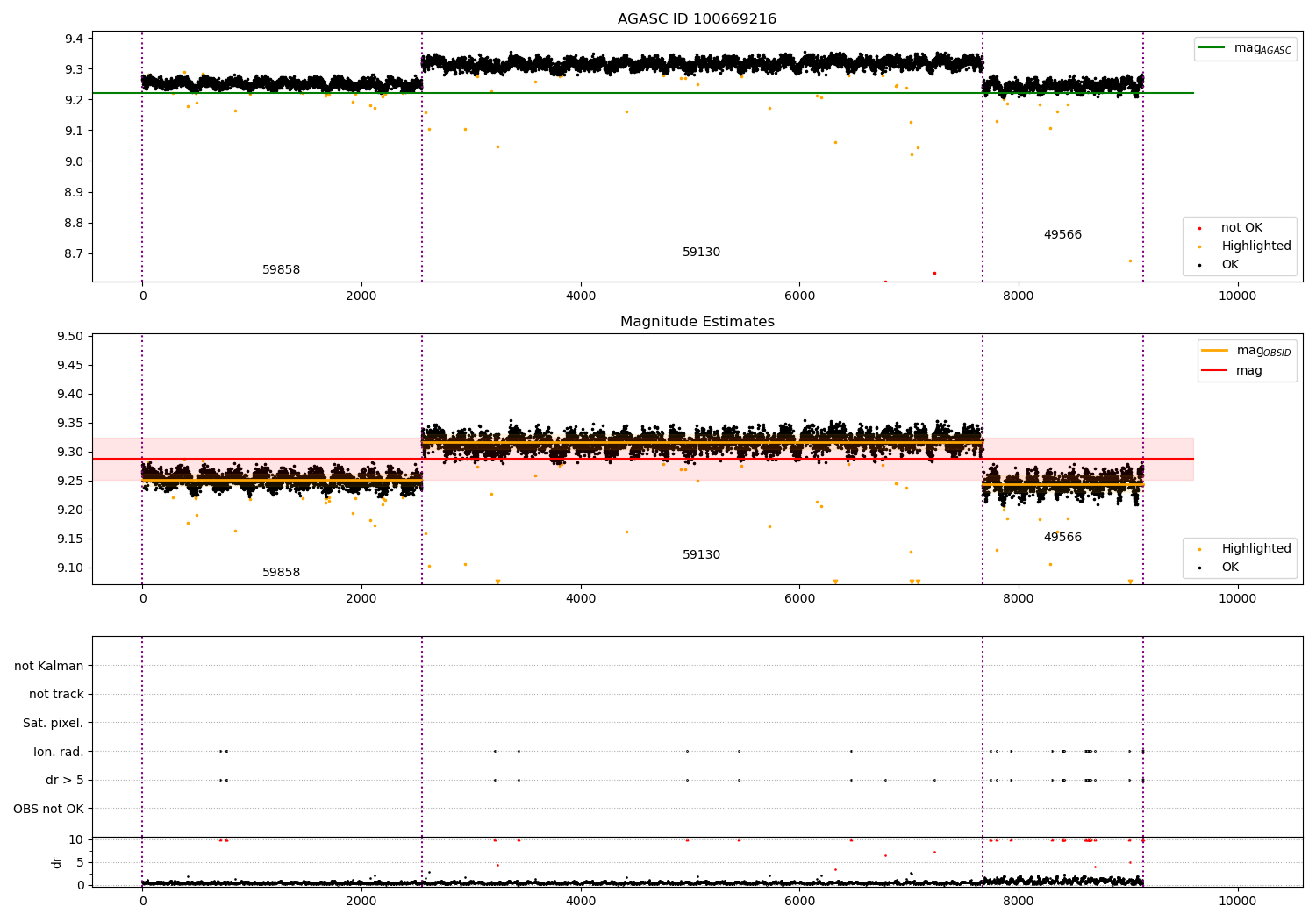Click the 8.7 y-axis tick in top plot

pyautogui.click(x=74, y=254)
